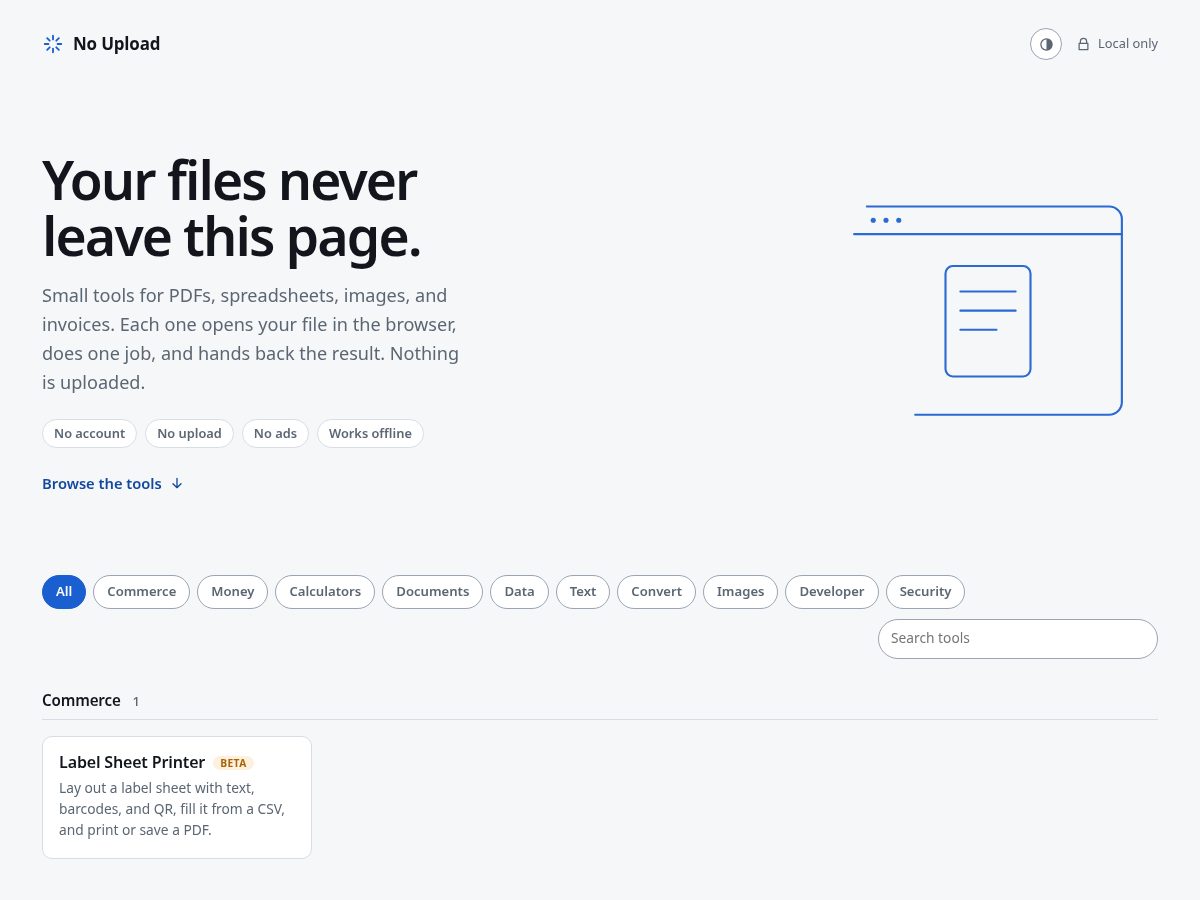This screenshot has width=1200, height=900.
Task: Click the No upload pill
Action: 189,434
